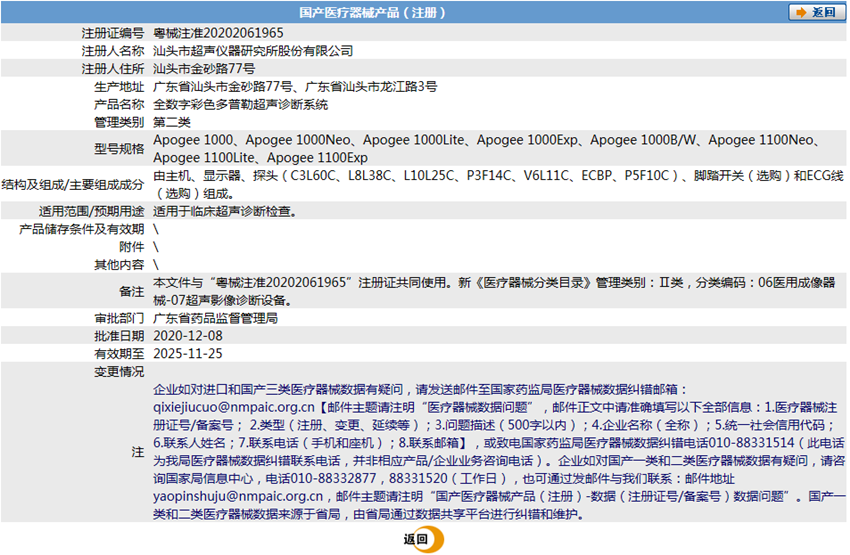850x555 pixels.
Task: Select approval department 广东省药品监督管理局
Action: coord(216,318)
